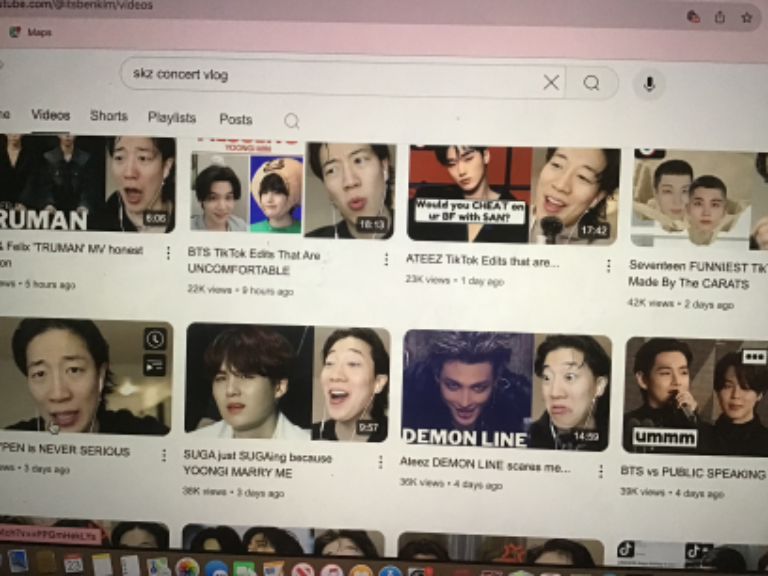Viewport: 768px width, 576px height.
Task: Play the 'ummm' BTS thumbnail
Action: [x=696, y=396]
